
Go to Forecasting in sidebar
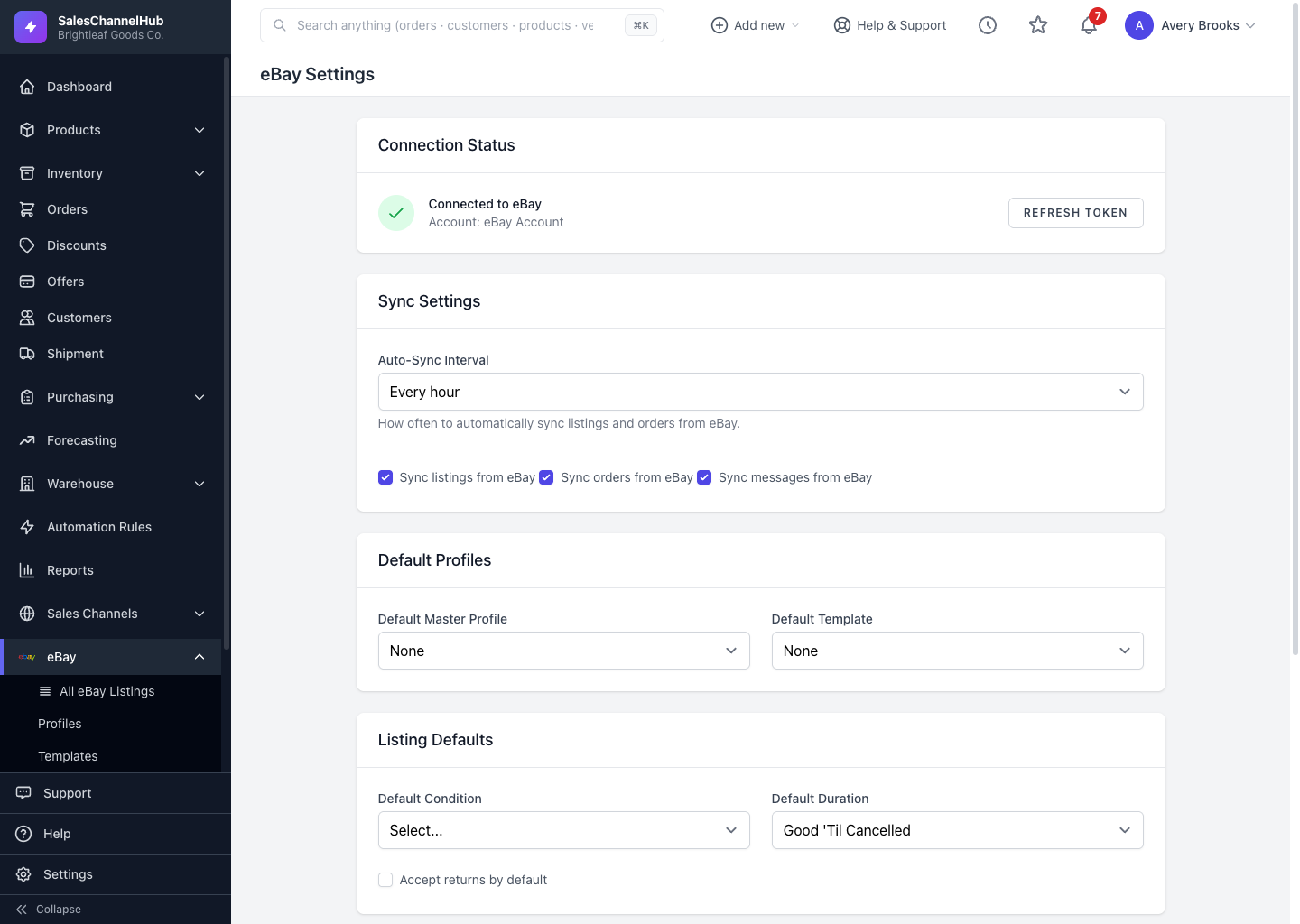(x=110, y=440)
